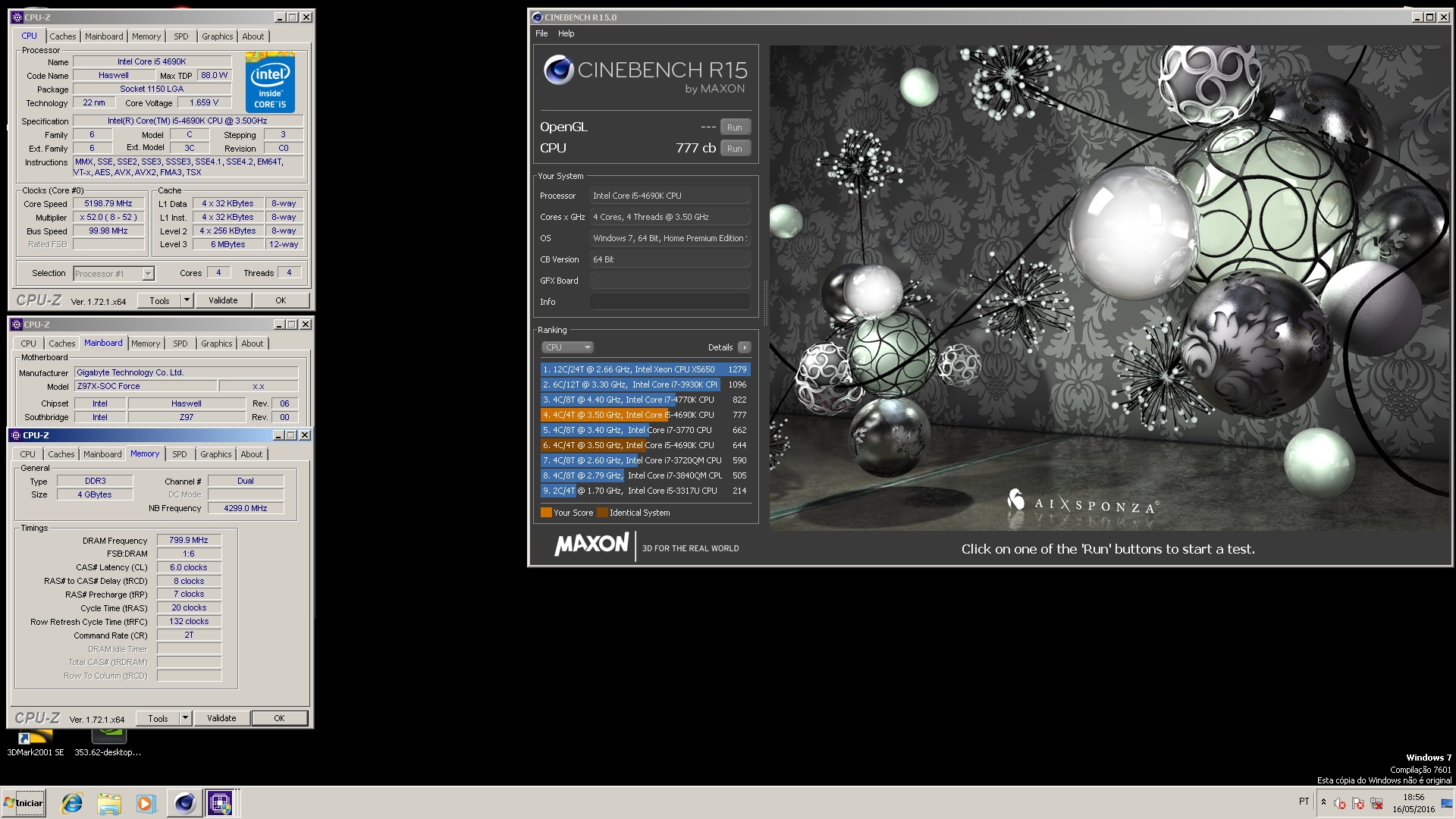Image resolution: width=1456 pixels, height=819 pixels.
Task: Click the Core Speed value 5198.79 MHz
Action: (x=108, y=204)
